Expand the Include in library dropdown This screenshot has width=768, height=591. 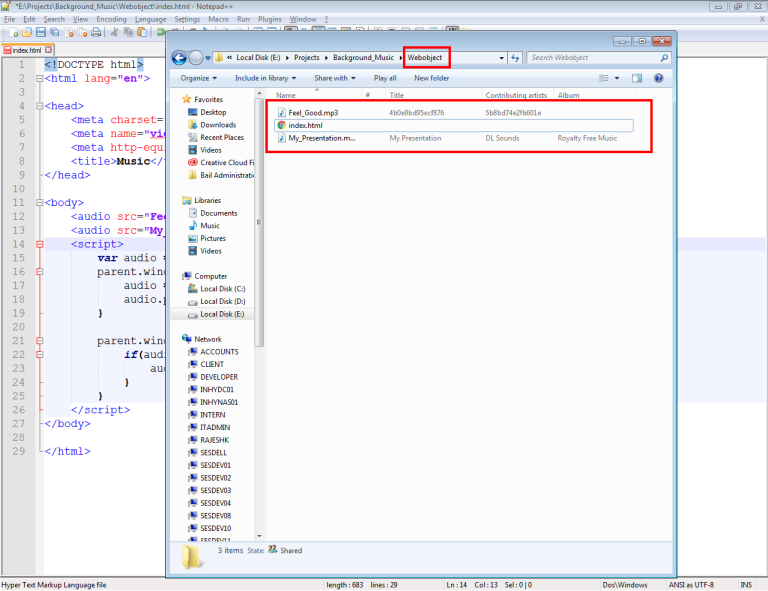pyautogui.click(x=264, y=78)
